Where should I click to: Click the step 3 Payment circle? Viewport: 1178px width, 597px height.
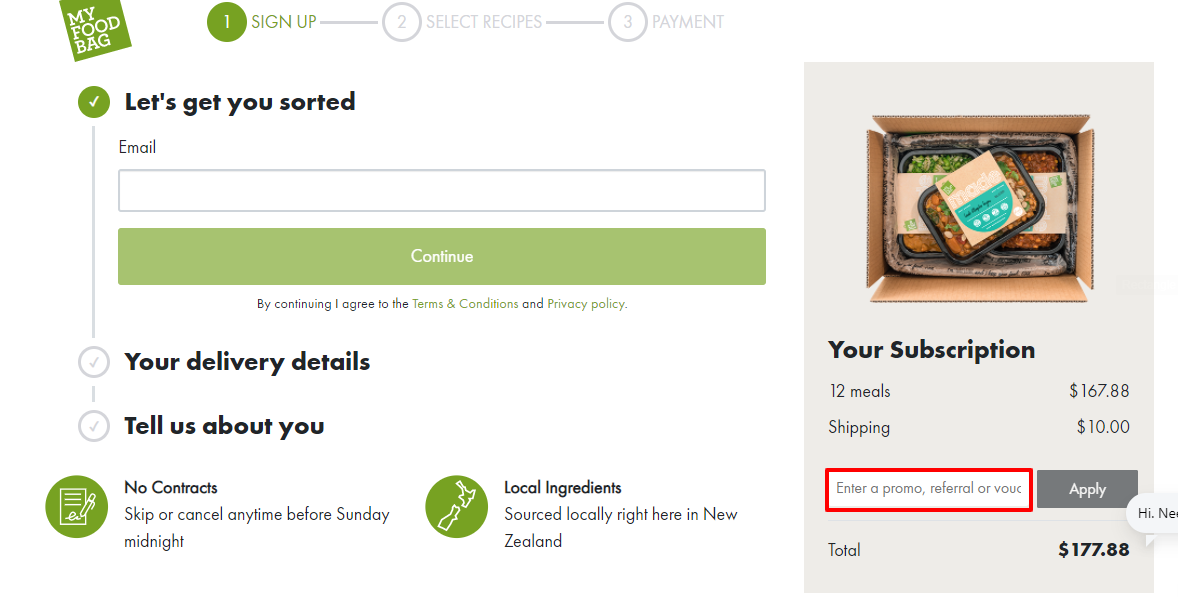click(628, 22)
